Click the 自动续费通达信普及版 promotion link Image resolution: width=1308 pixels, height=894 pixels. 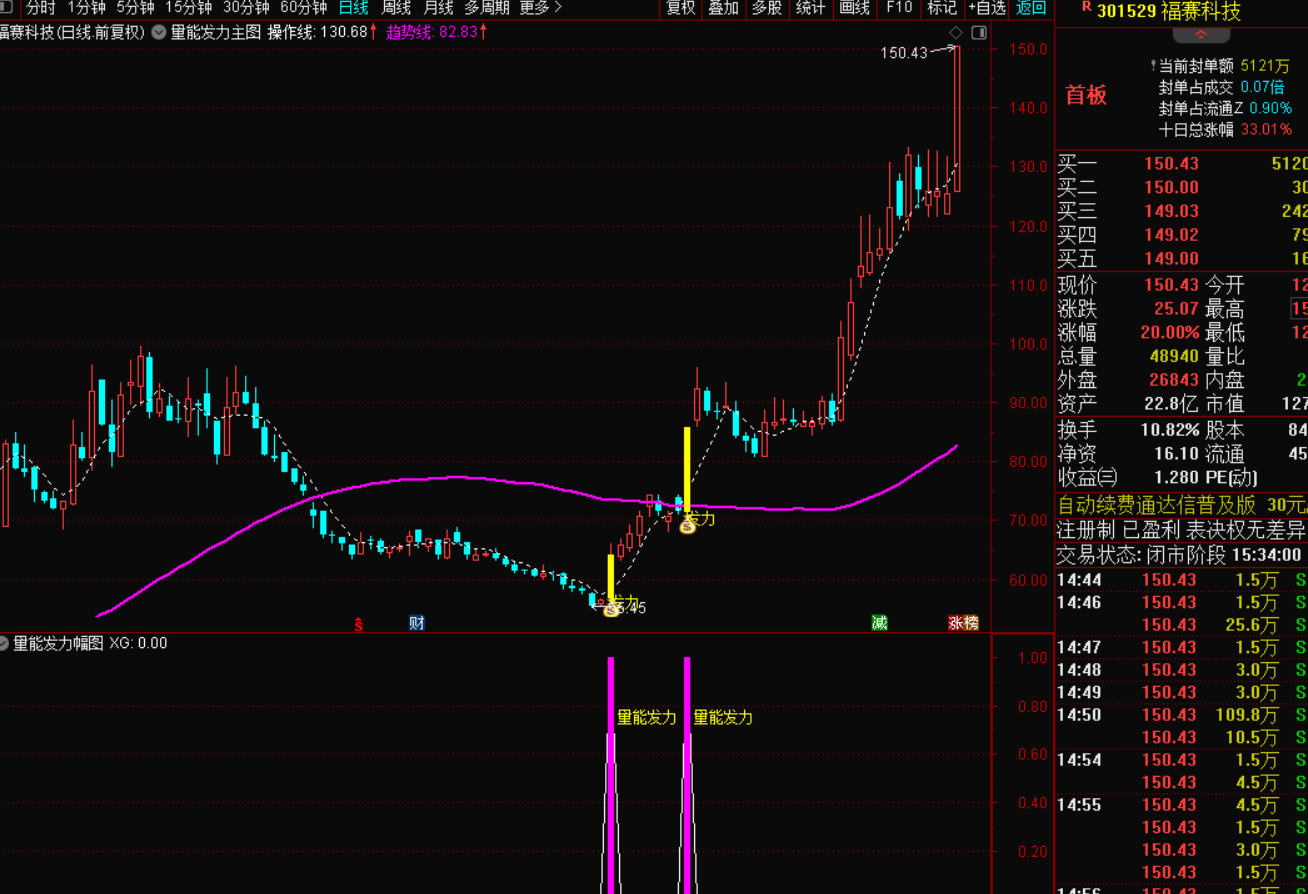(x=1156, y=505)
